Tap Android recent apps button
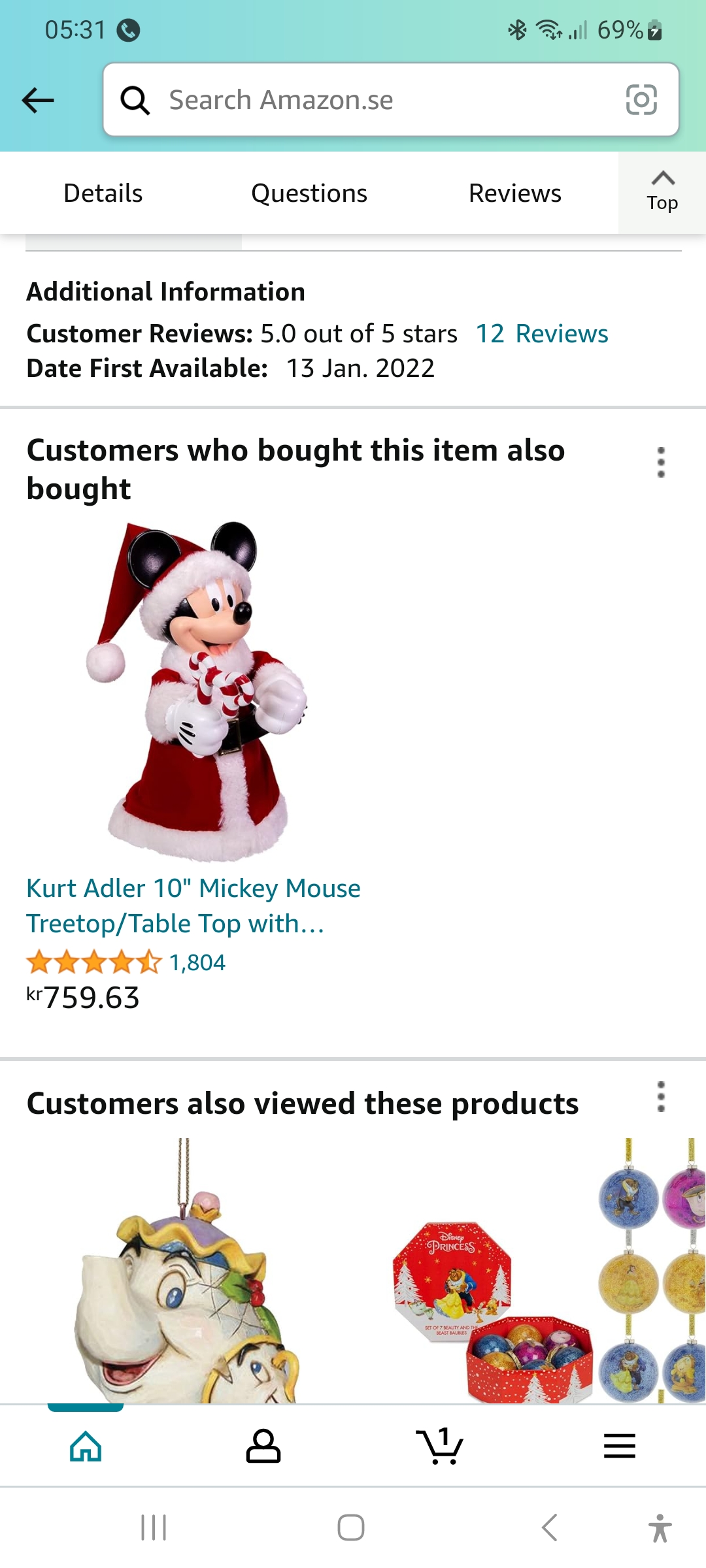Viewport: 706px width, 1568px height. coord(154,1528)
